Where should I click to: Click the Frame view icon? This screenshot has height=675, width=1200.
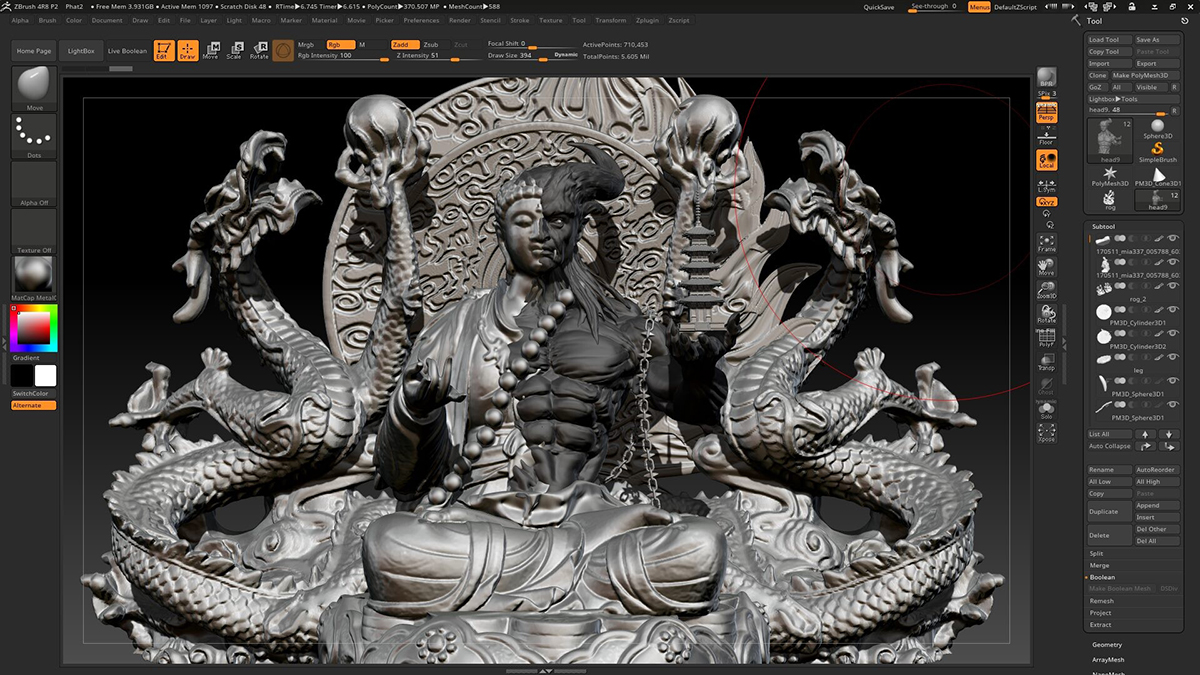click(x=1046, y=243)
